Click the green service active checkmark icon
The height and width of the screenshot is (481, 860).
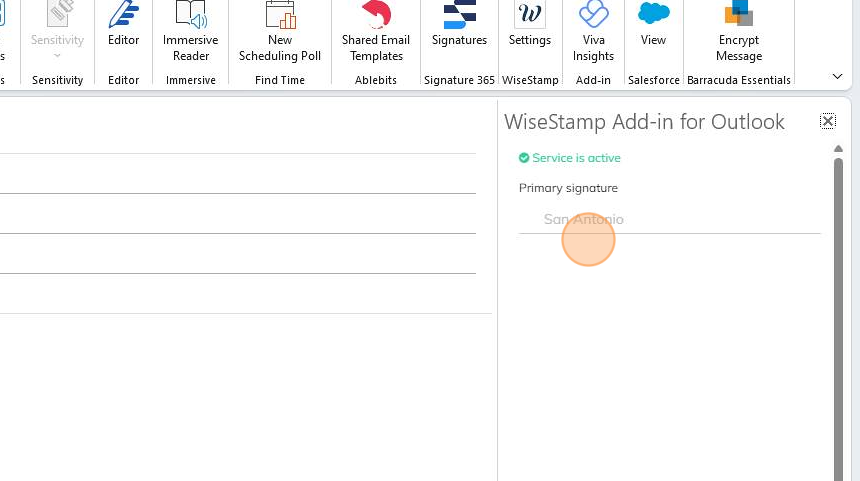[524, 158]
